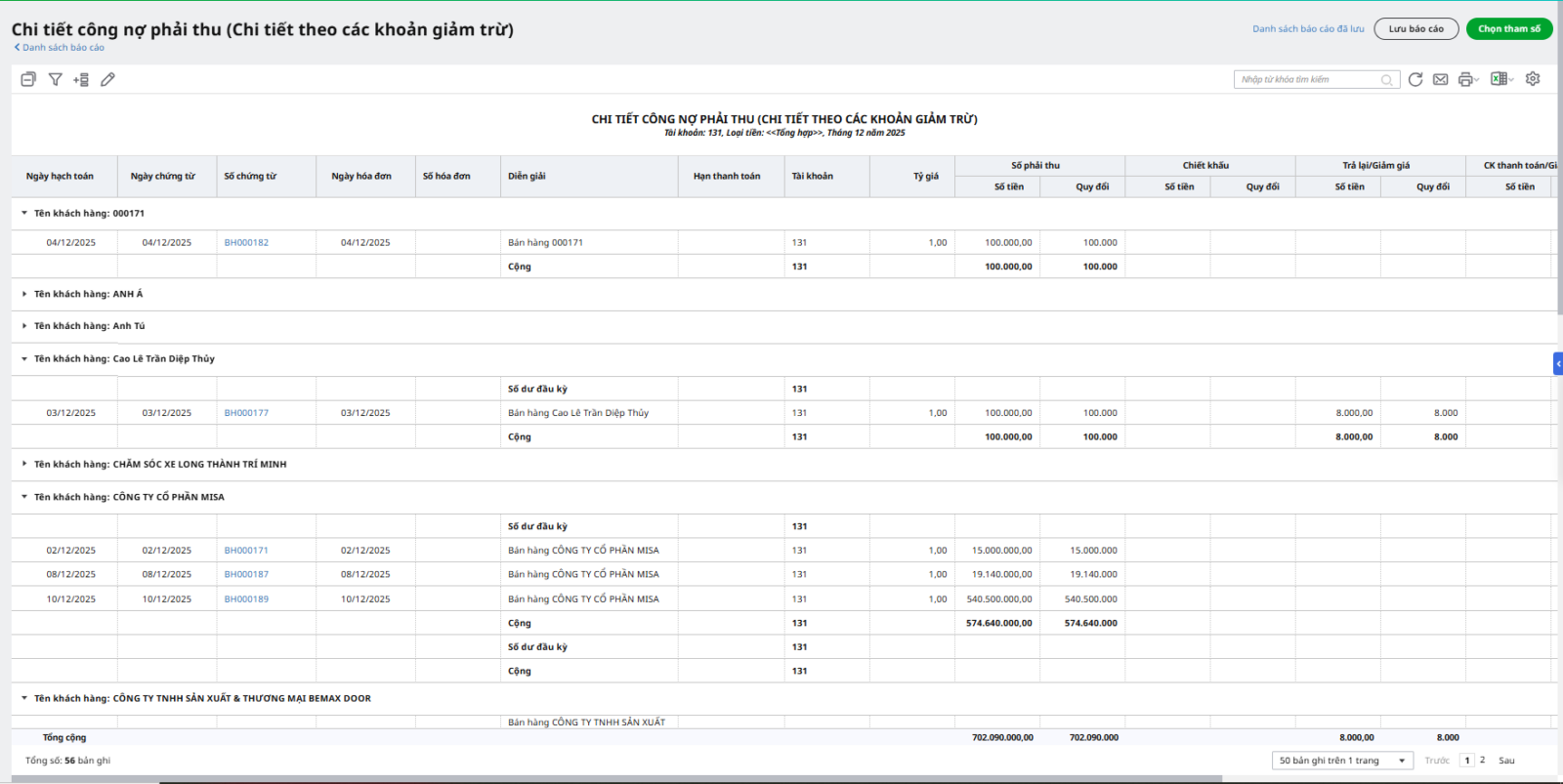Open report settings gear icon
The width and height of the screenshot is (1563, 784).
coord(1533,79)
